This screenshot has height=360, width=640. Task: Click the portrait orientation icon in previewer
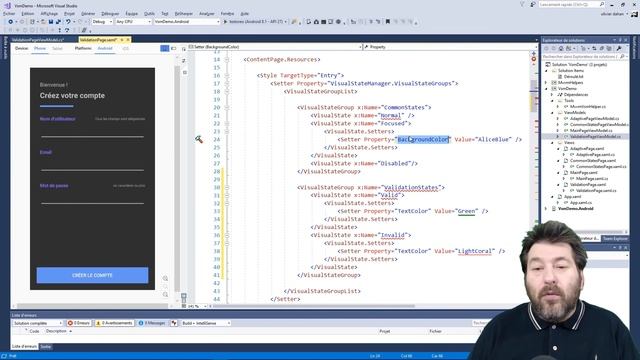point(164,48)
